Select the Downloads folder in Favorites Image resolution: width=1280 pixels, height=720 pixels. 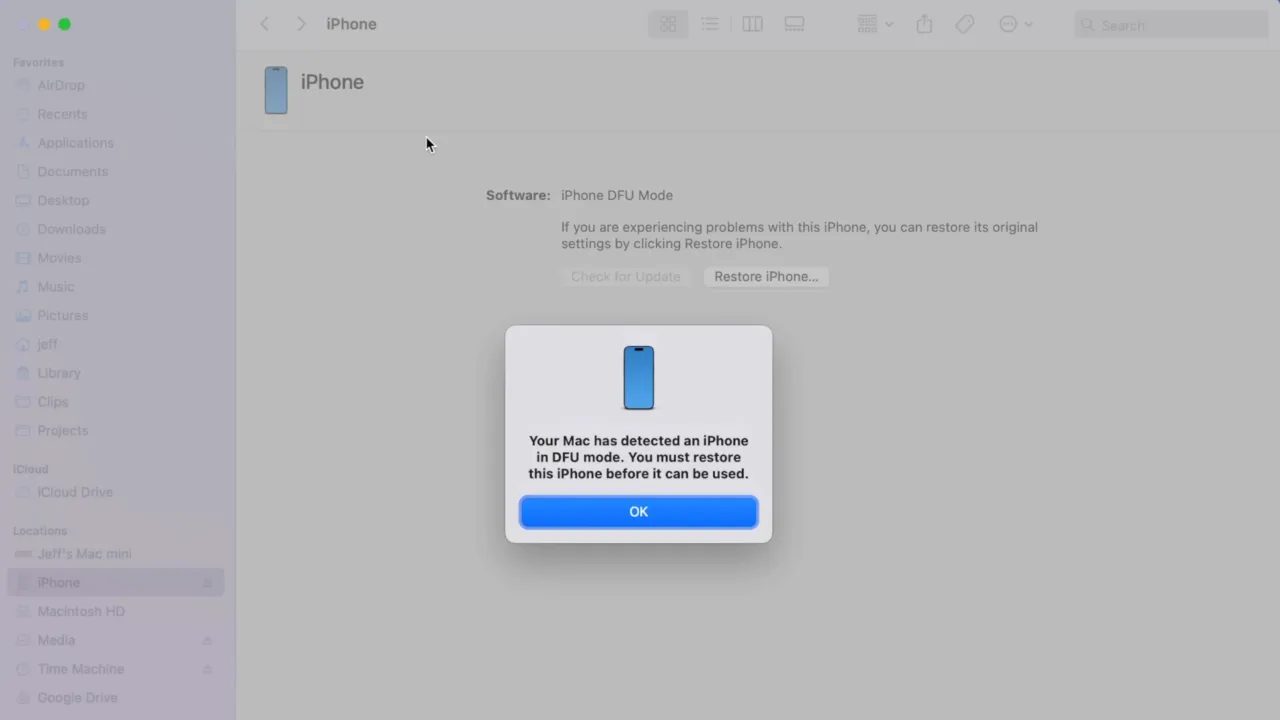pos(71,229)
